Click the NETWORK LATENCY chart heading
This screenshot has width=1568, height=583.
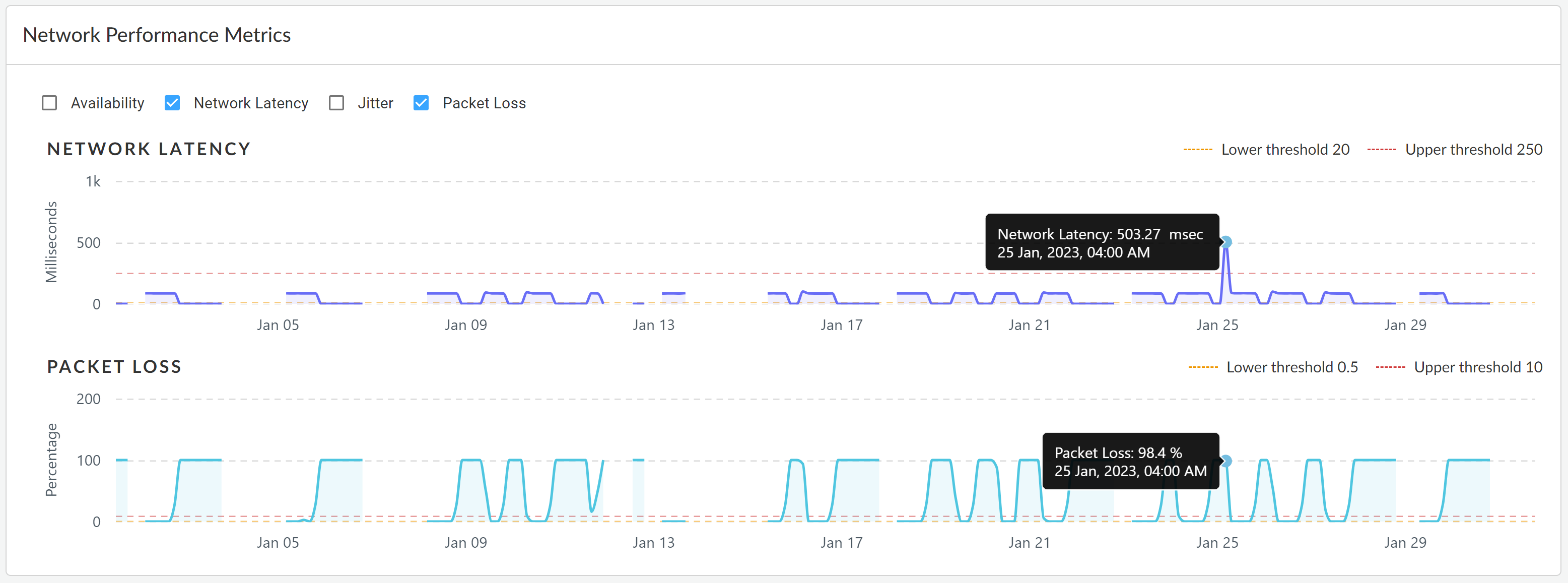click(x=149, y=149)
